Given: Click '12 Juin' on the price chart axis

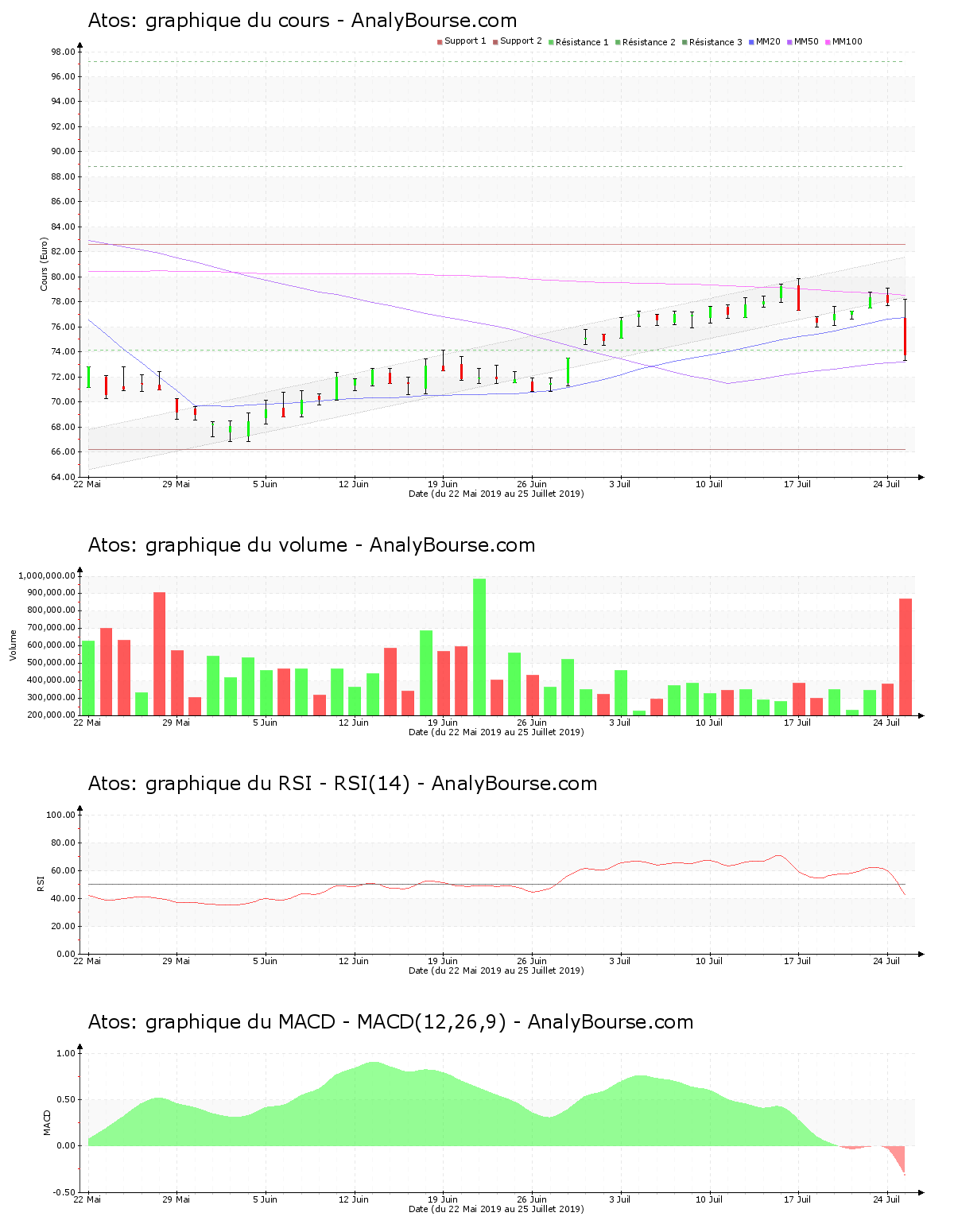Looking at the screenshot, I should tap(354, 483).
